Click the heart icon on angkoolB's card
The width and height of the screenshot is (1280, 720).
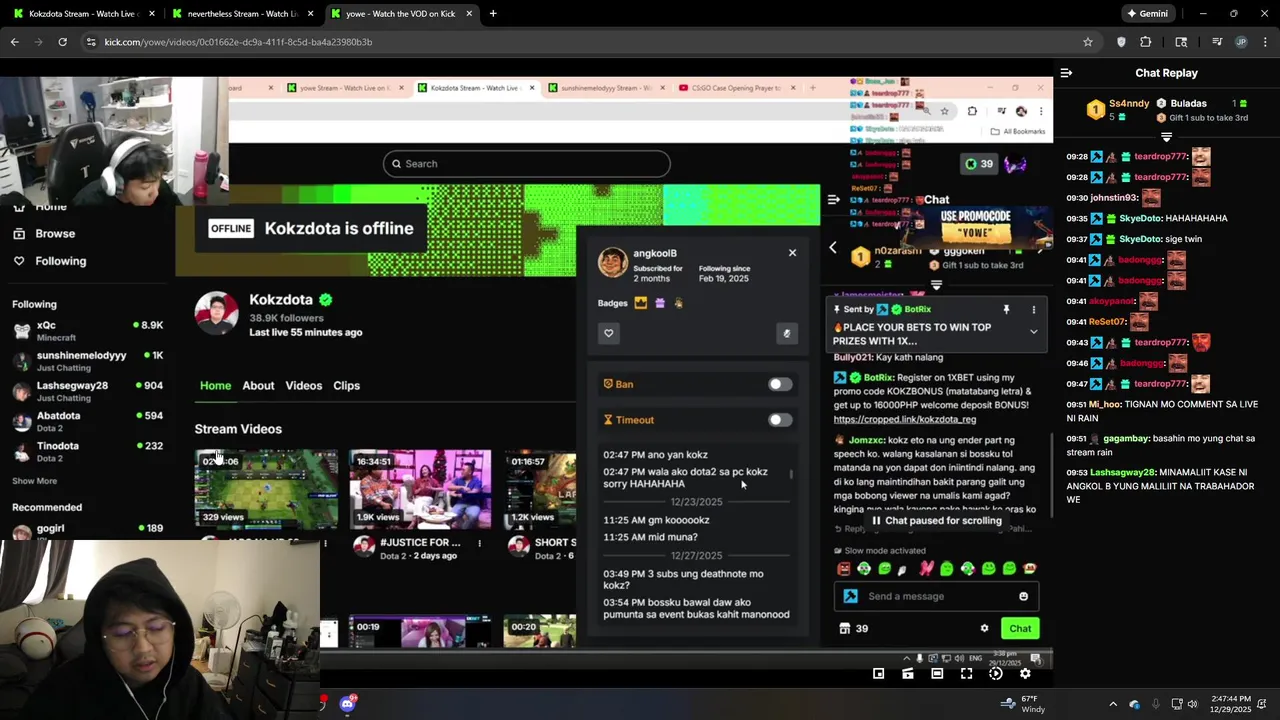pyautogui.click(x=608, y=333)
